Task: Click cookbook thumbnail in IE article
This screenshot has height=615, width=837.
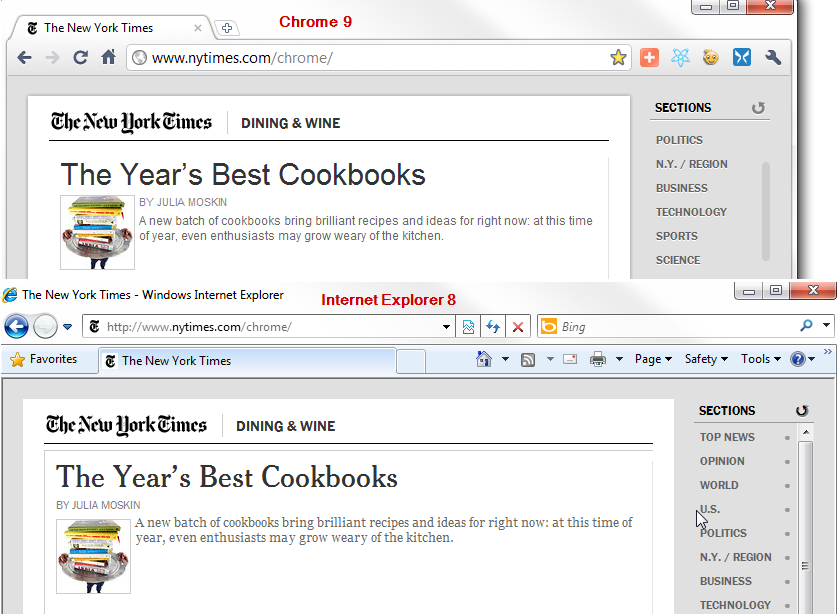Action: 93,556
